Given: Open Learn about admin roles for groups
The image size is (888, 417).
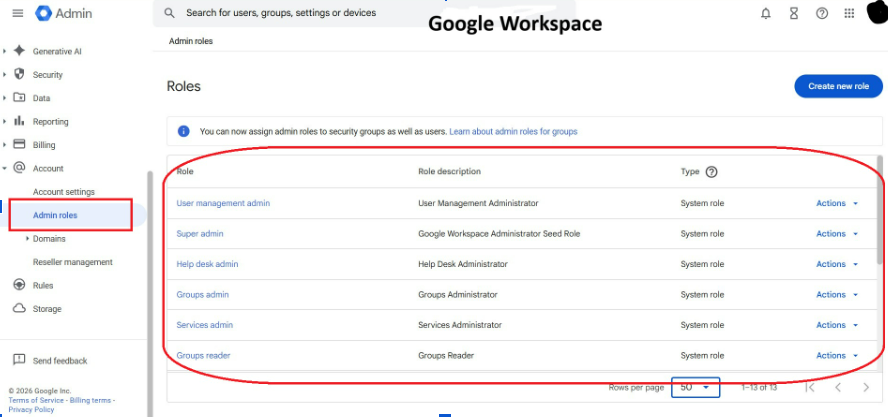Looking at the screenshot, I should pyautogui.click(x=513, y=131).
